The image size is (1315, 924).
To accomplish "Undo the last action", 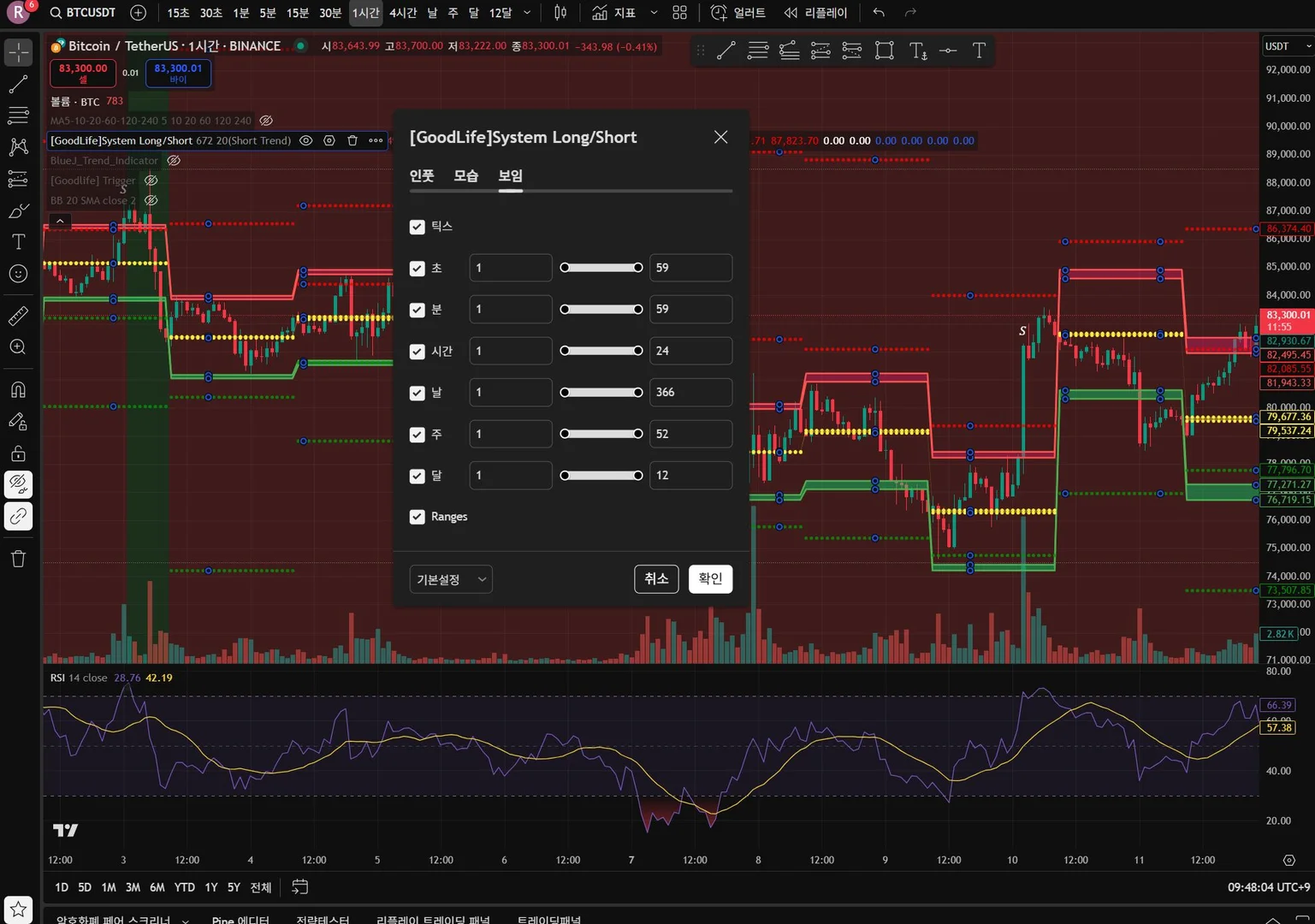I will click(x=879, y=13).
